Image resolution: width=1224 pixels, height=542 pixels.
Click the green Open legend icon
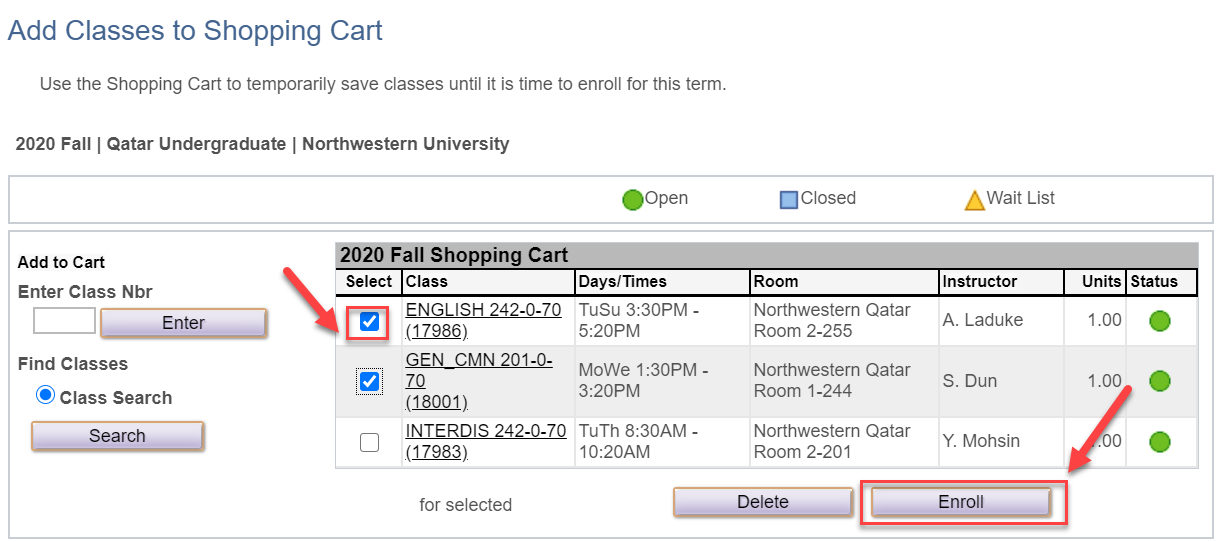[632, 200]
